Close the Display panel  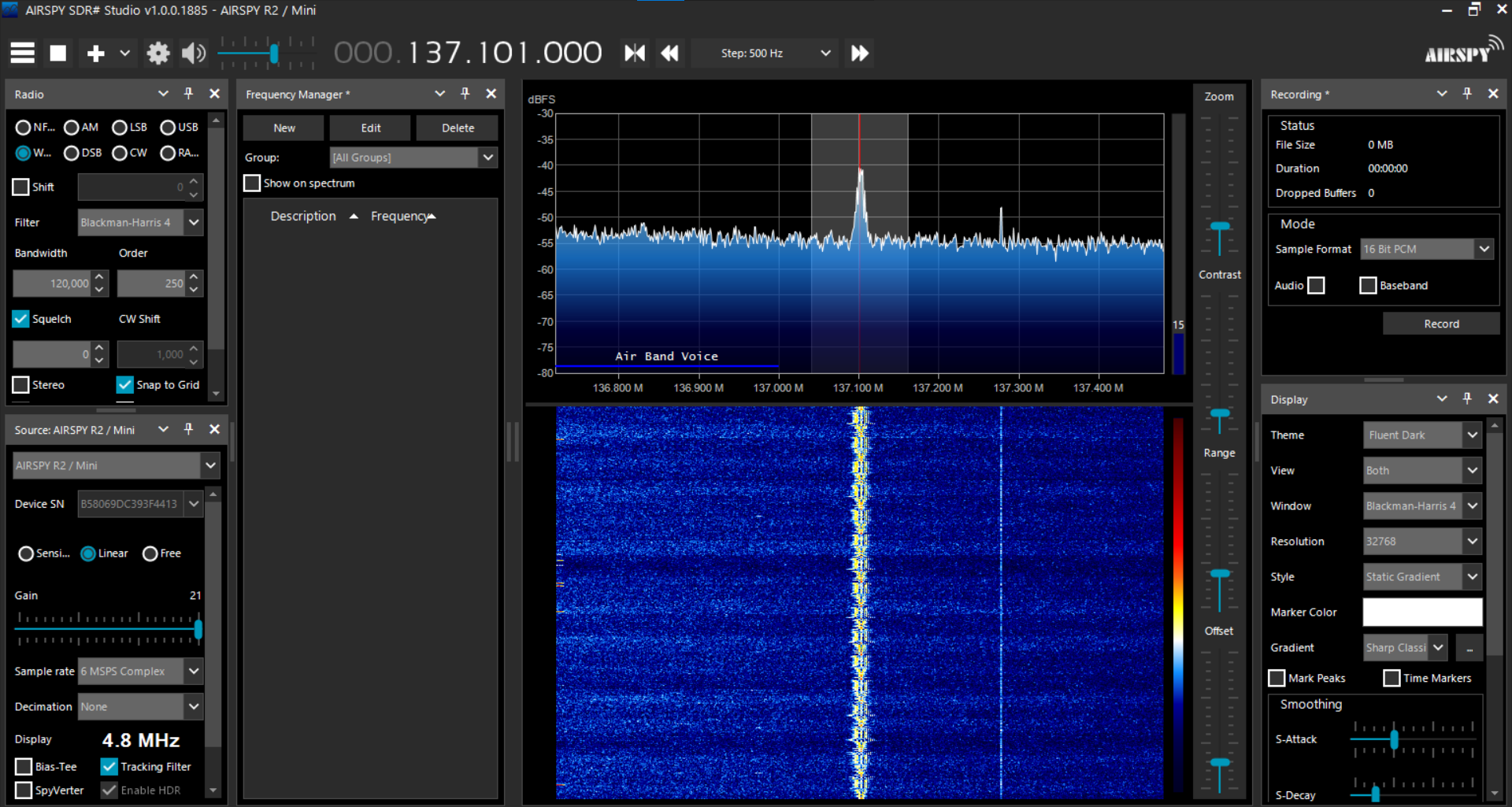pos(1493,399)
